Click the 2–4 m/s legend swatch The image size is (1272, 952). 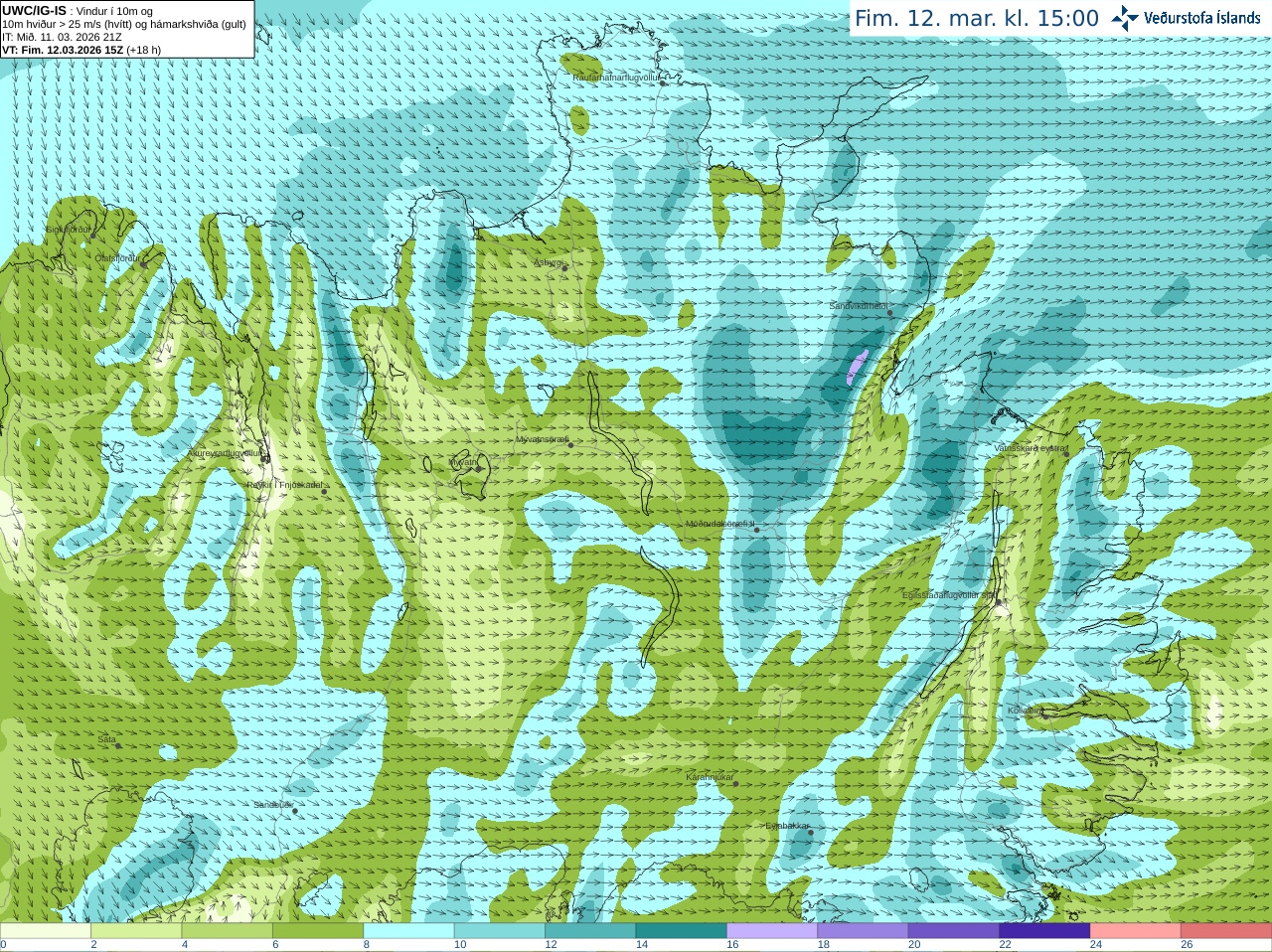[136, 931]
